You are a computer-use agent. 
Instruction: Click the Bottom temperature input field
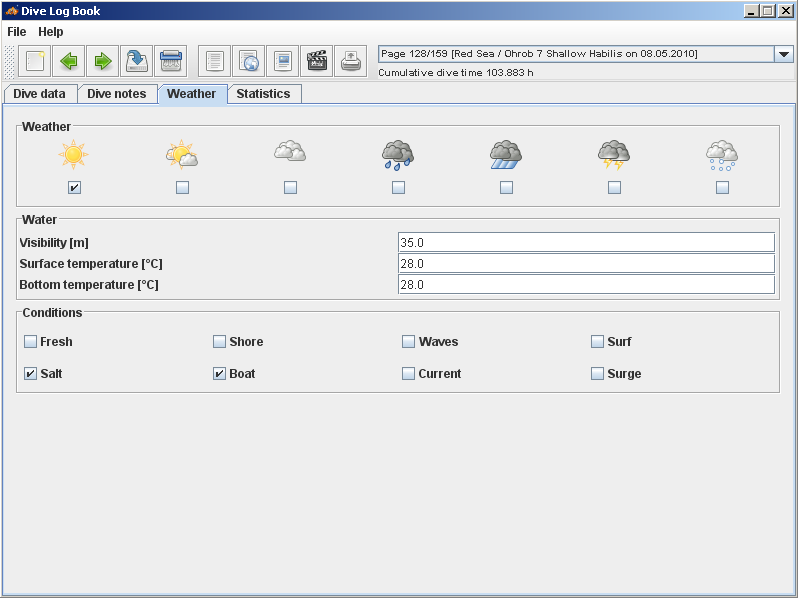pos(586,284)
